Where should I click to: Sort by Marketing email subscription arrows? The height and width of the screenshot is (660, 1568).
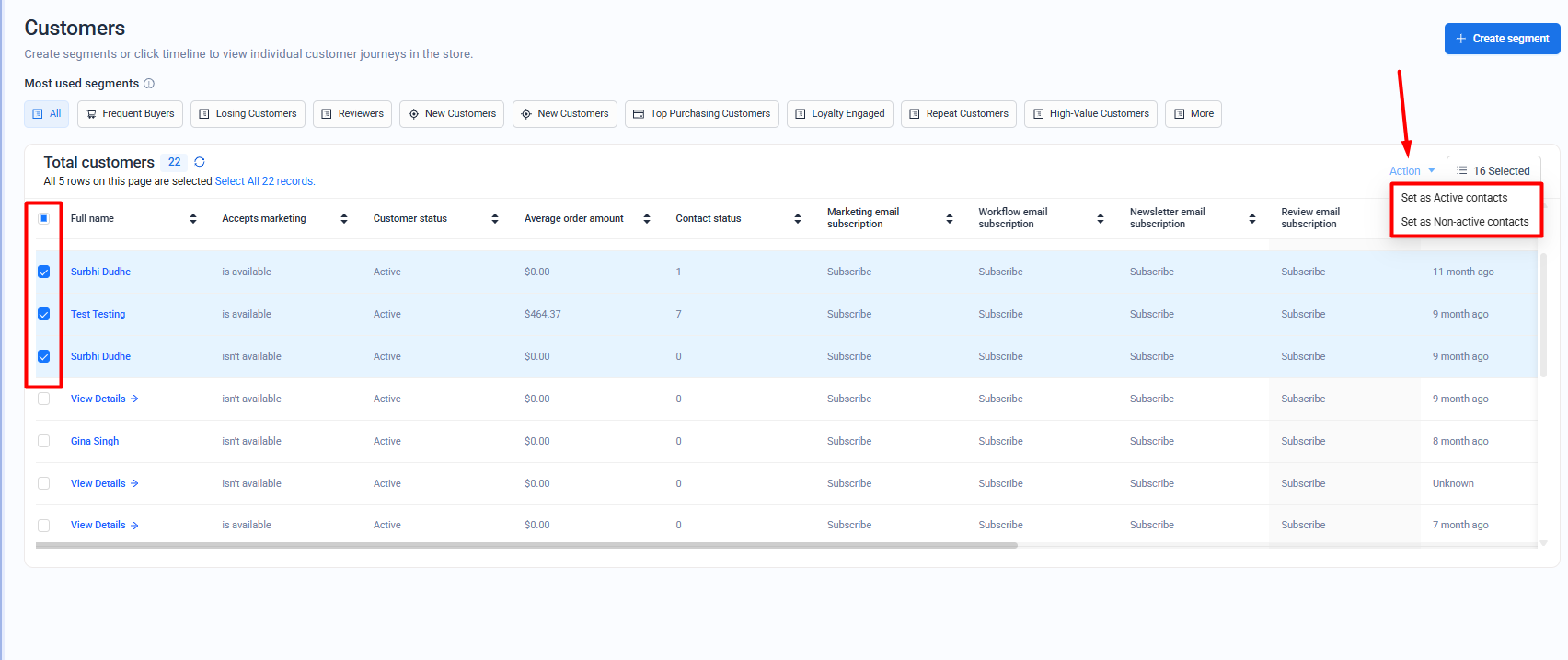(950, 218)
